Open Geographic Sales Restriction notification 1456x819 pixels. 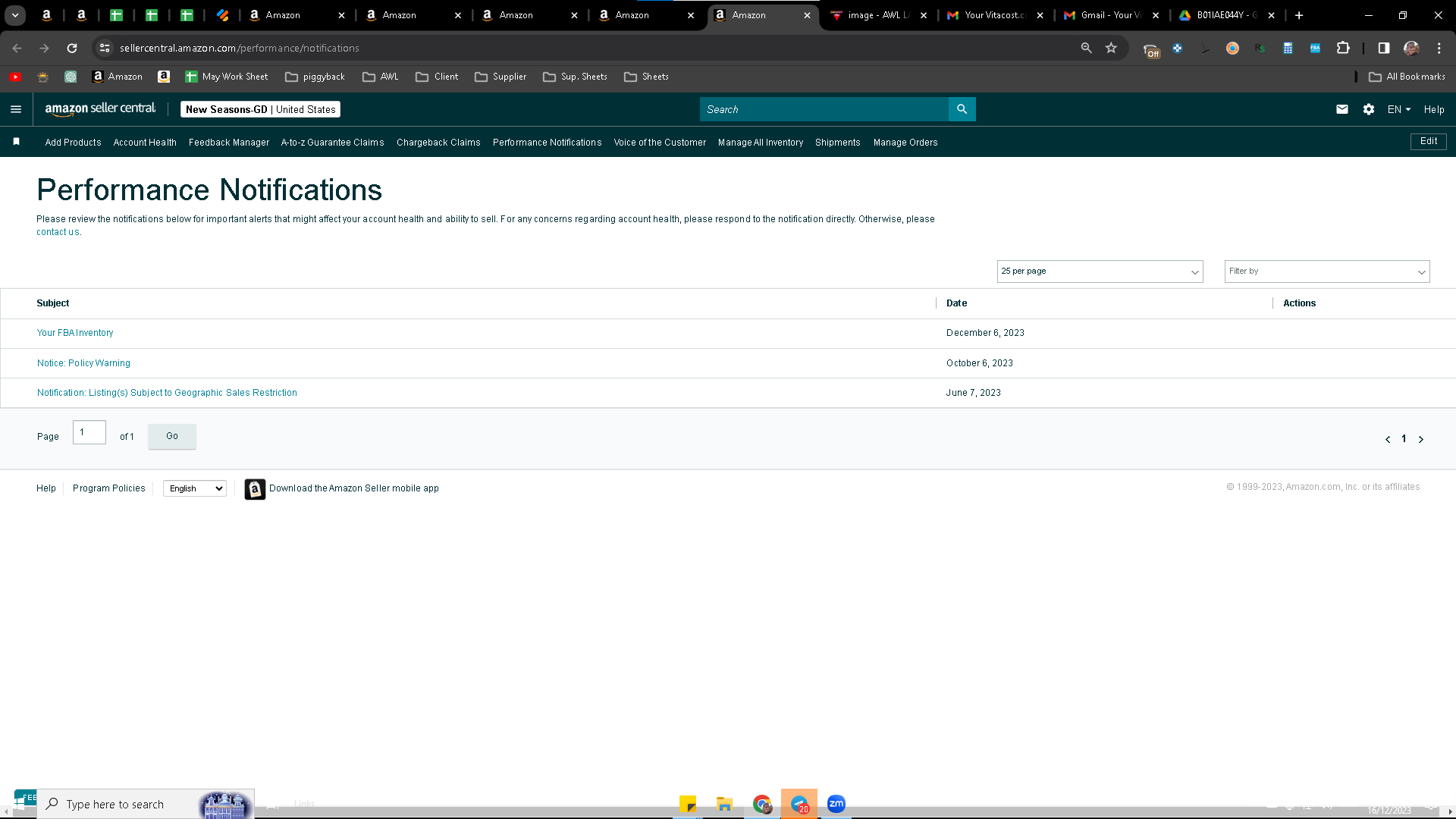point(167,393)
